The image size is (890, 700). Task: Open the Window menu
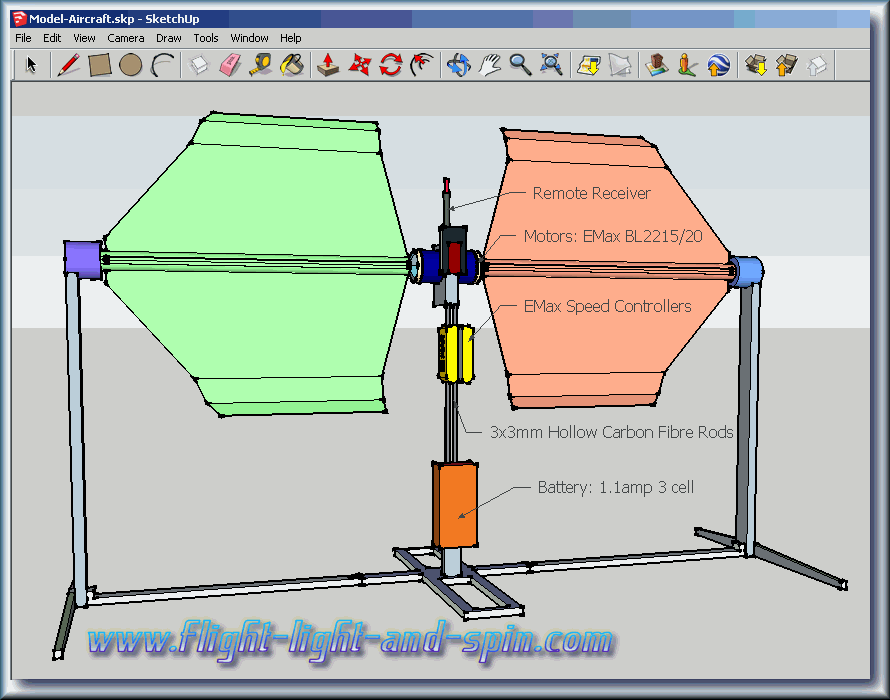tap(249, 38)
